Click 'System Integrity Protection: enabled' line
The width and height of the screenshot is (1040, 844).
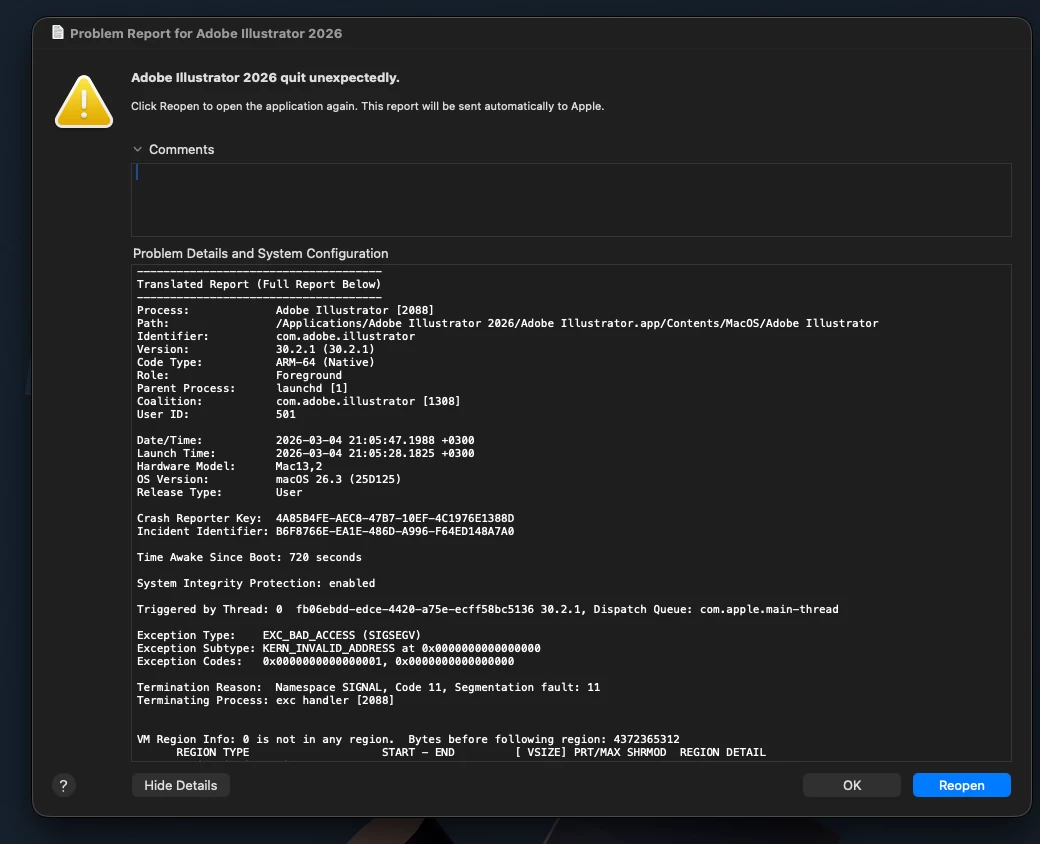click(x=256, y=583)
